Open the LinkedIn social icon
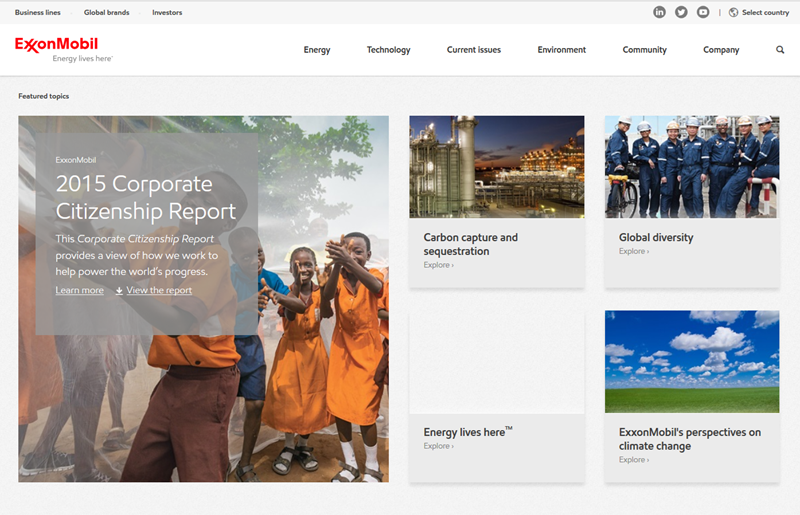The image size is (800, 515). tap(659, 12)
